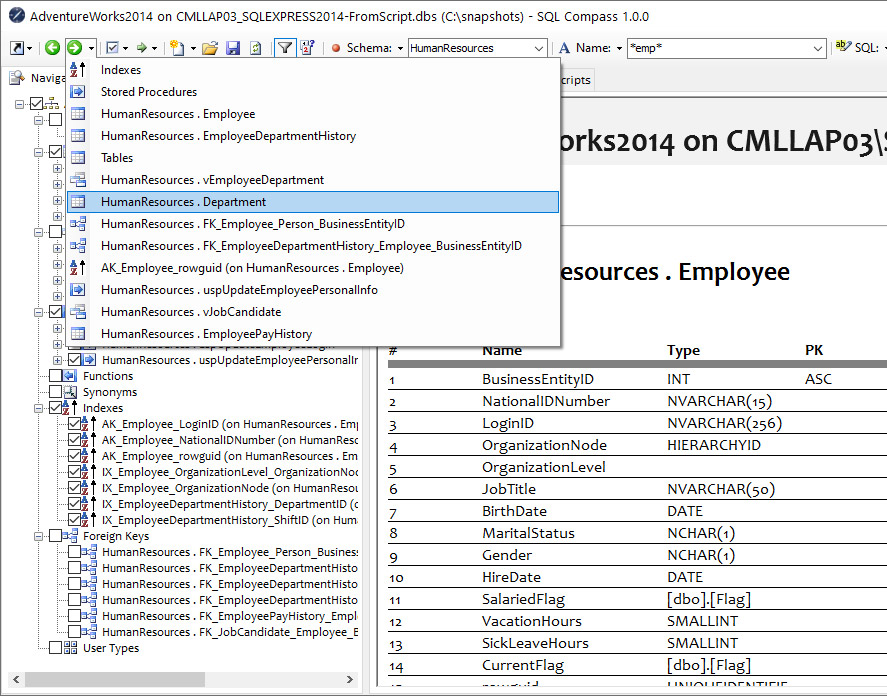Image resolution: width=887 pixels, height=696 pixels.
Task: Click the Synonyms node icon in tree
Action: click(71, 392)
